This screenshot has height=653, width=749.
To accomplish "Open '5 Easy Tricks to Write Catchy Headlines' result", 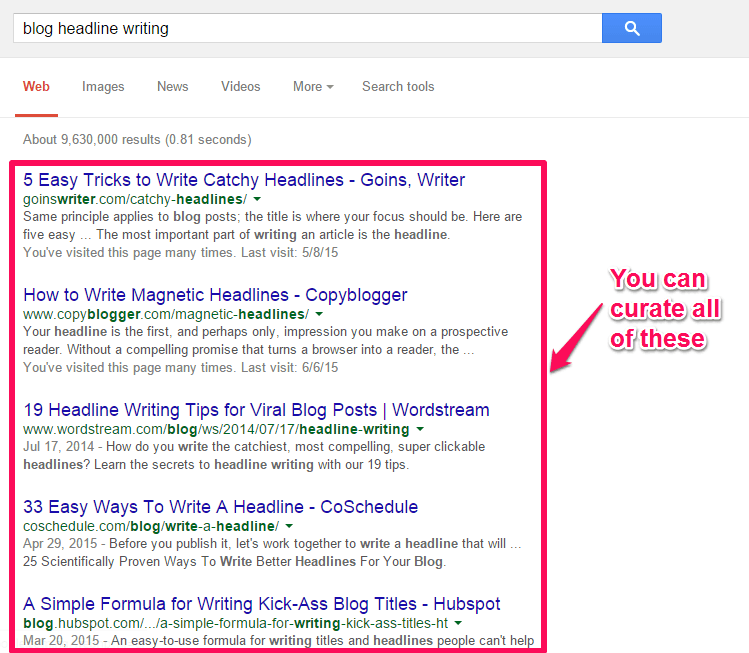I will (x=244, y=180).
